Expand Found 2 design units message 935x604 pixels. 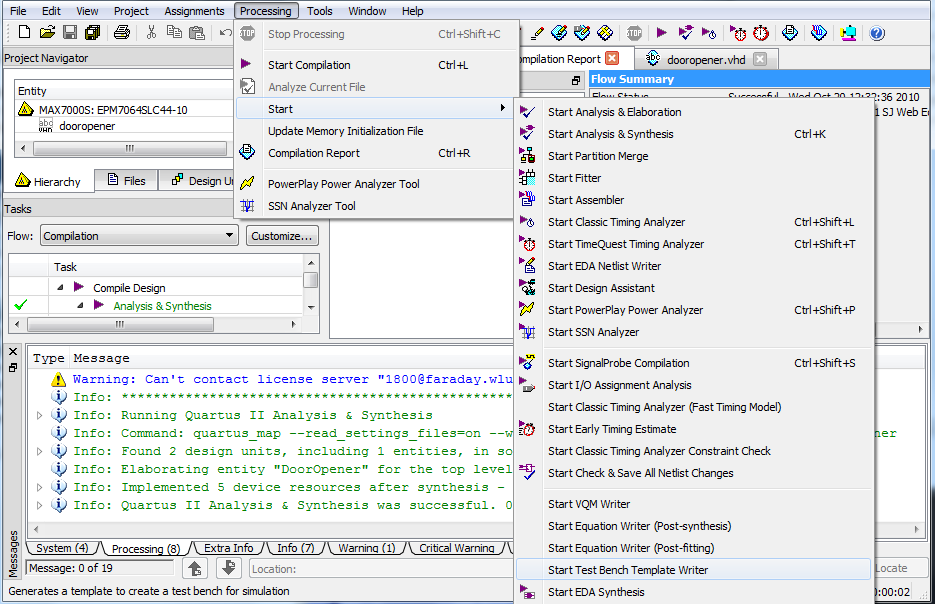click(39, 451)
